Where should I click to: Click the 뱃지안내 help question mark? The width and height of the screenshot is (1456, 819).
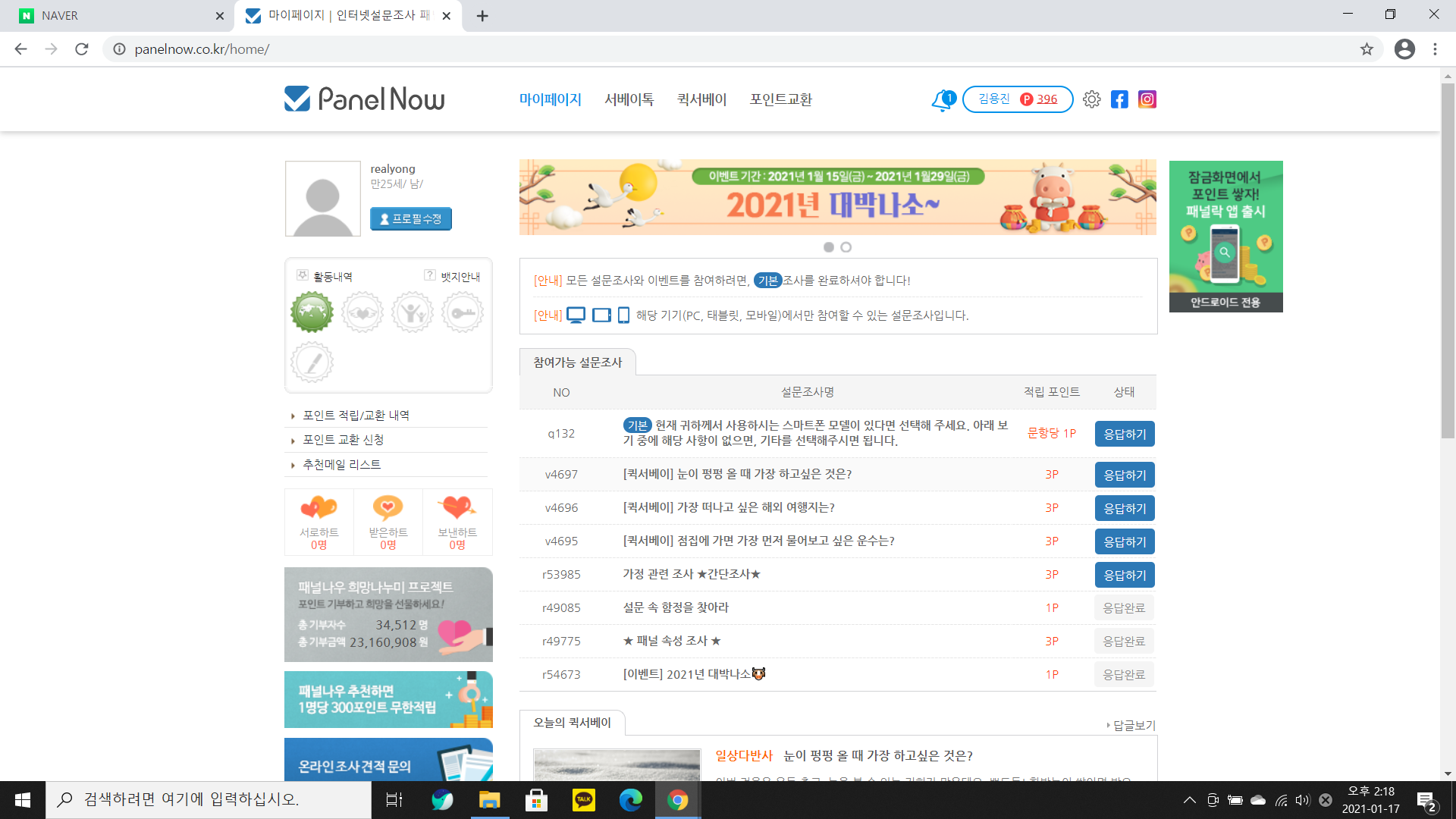pyautogui.click(x=430, y=275)
